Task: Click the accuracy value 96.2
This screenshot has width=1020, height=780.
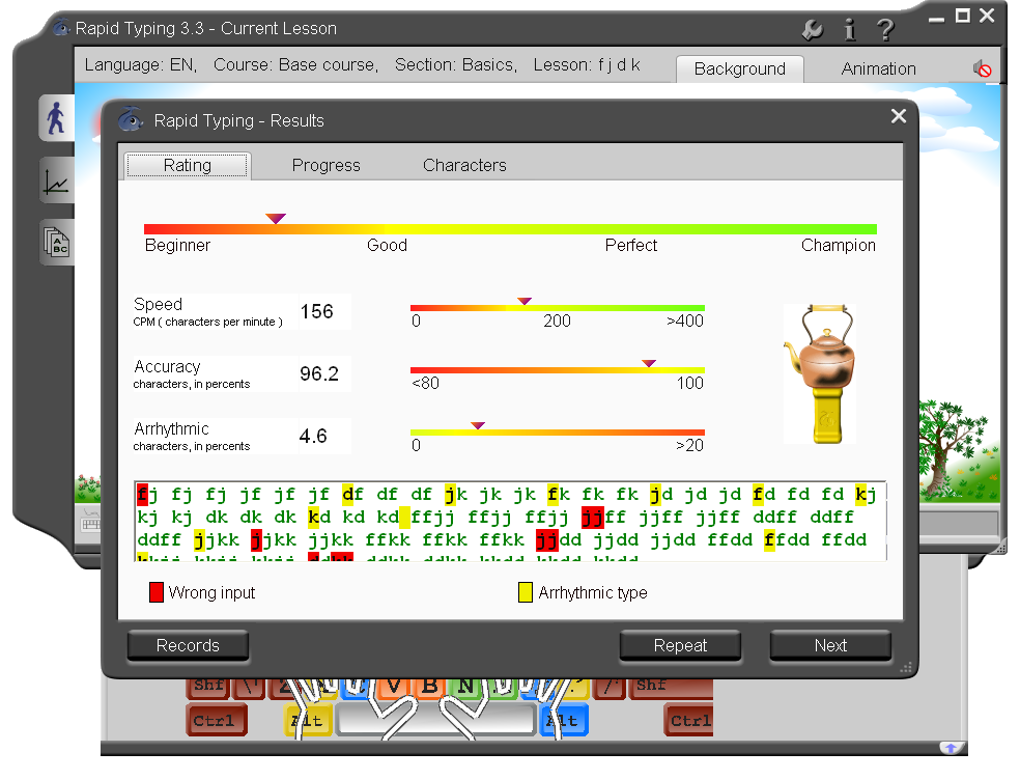Action: tap(319, 374)
